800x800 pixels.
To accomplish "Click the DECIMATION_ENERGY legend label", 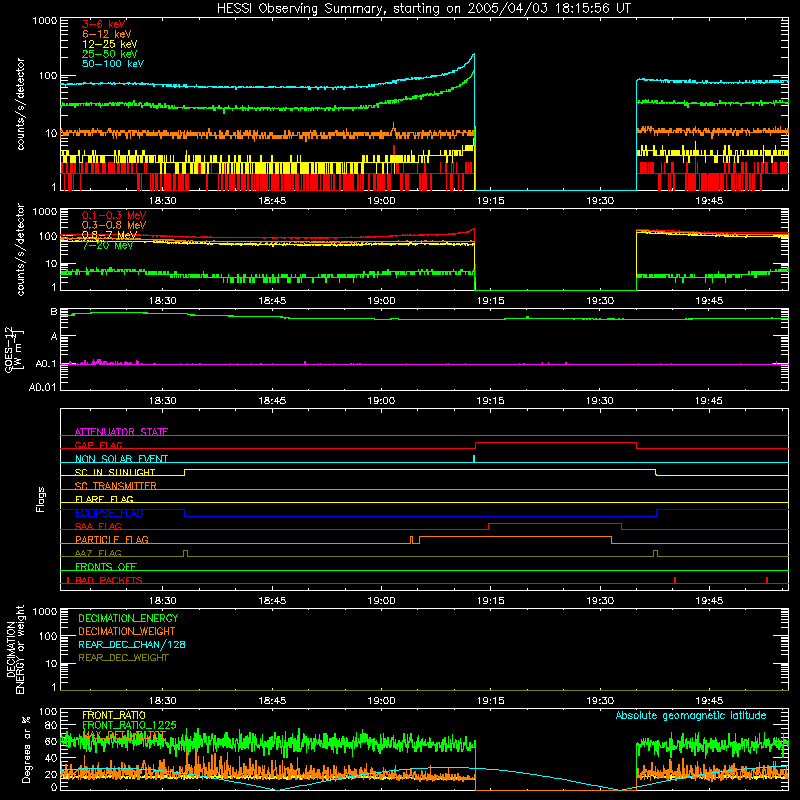I will 128,618.
